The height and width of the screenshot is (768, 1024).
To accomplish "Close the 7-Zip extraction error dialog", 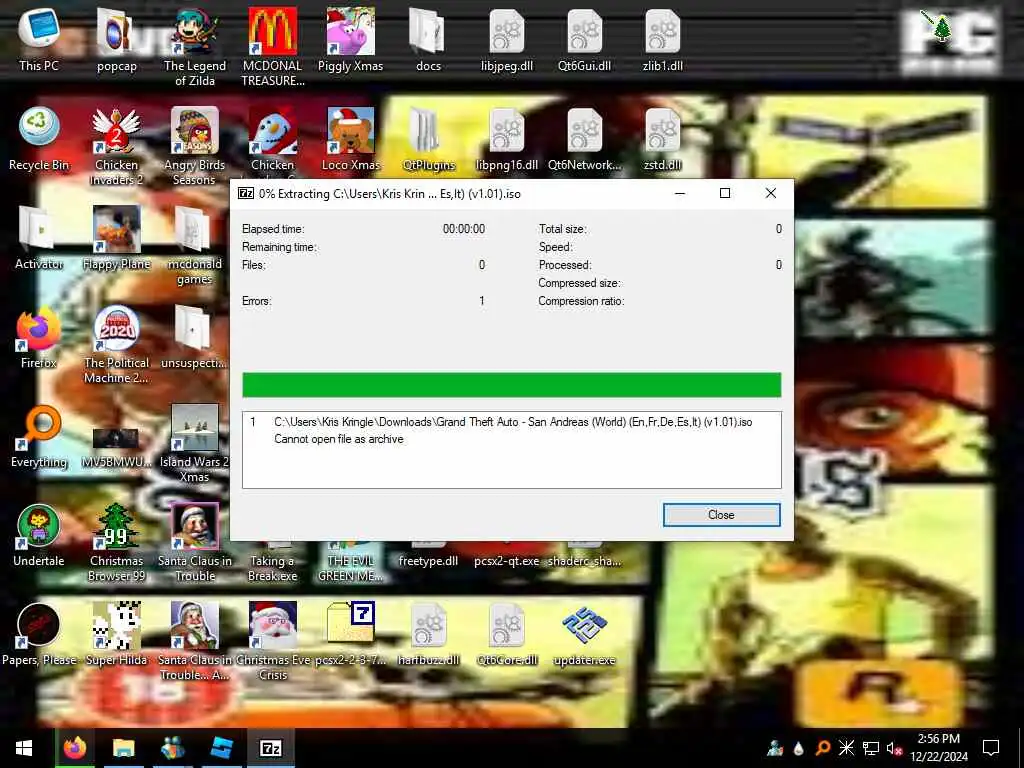I will coord(721,515).
